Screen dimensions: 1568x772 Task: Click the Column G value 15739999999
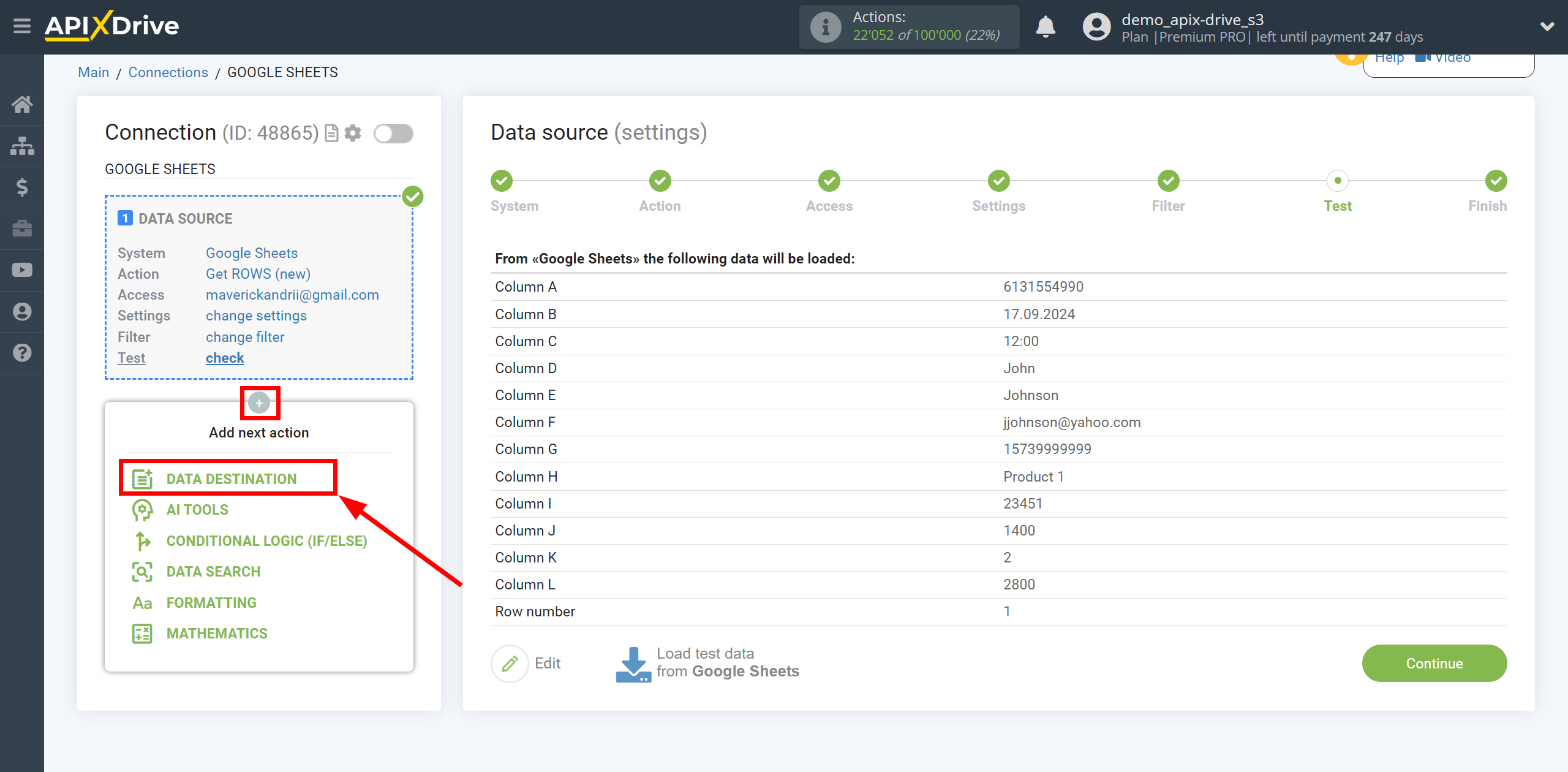tap(1047, 449)
